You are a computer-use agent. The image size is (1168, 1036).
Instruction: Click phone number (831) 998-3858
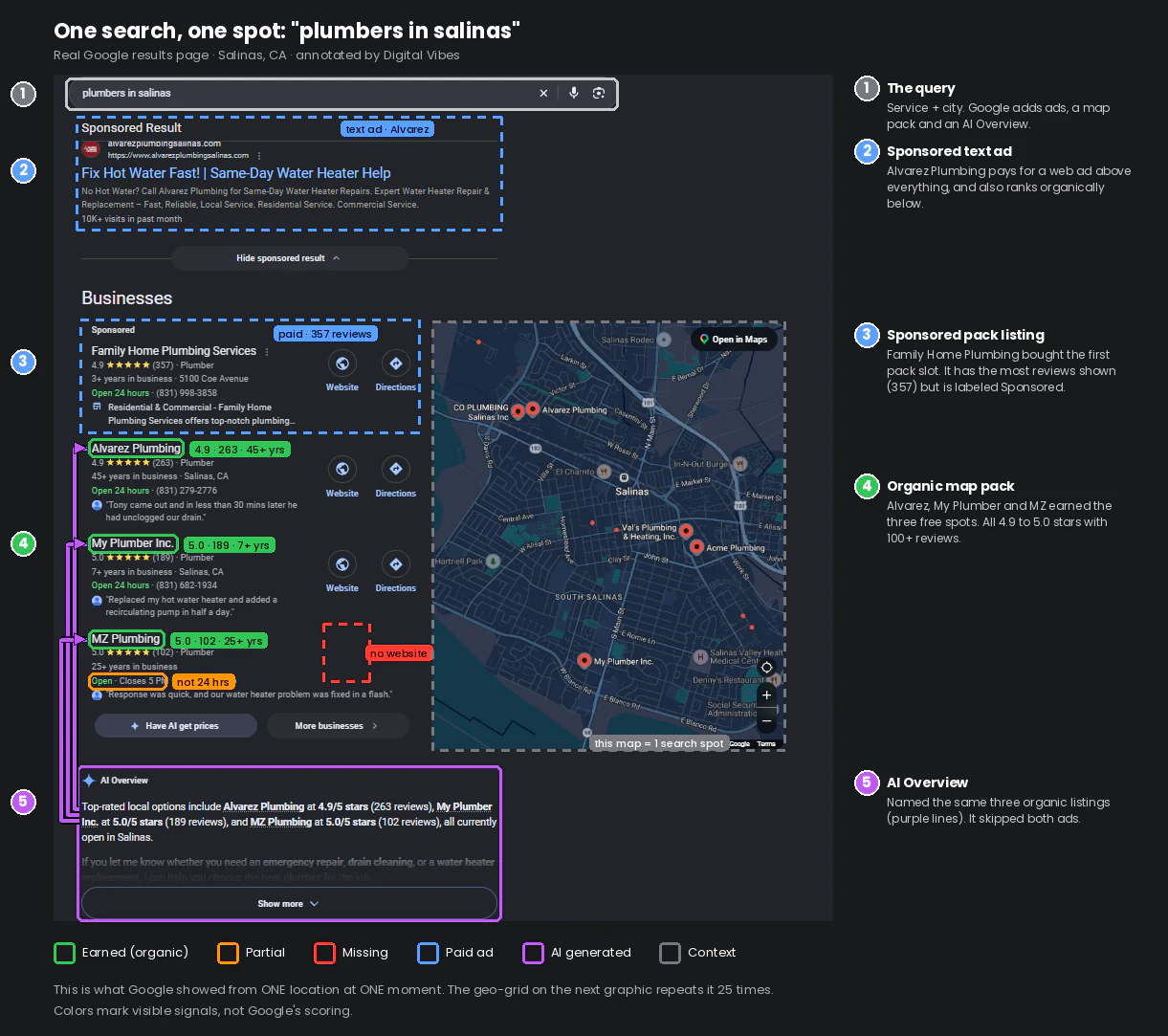pos(185,393)
